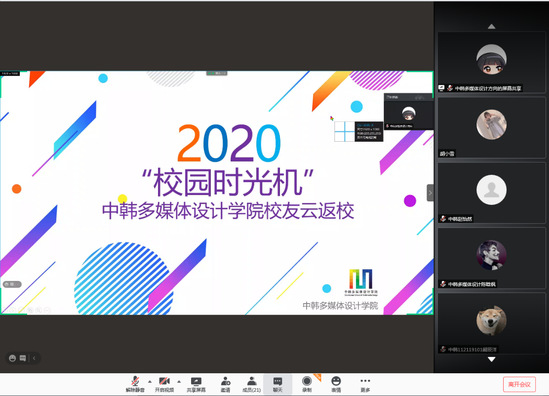
Task: Open the emoji reactions (表情) icon
Action: click(336, 384)
